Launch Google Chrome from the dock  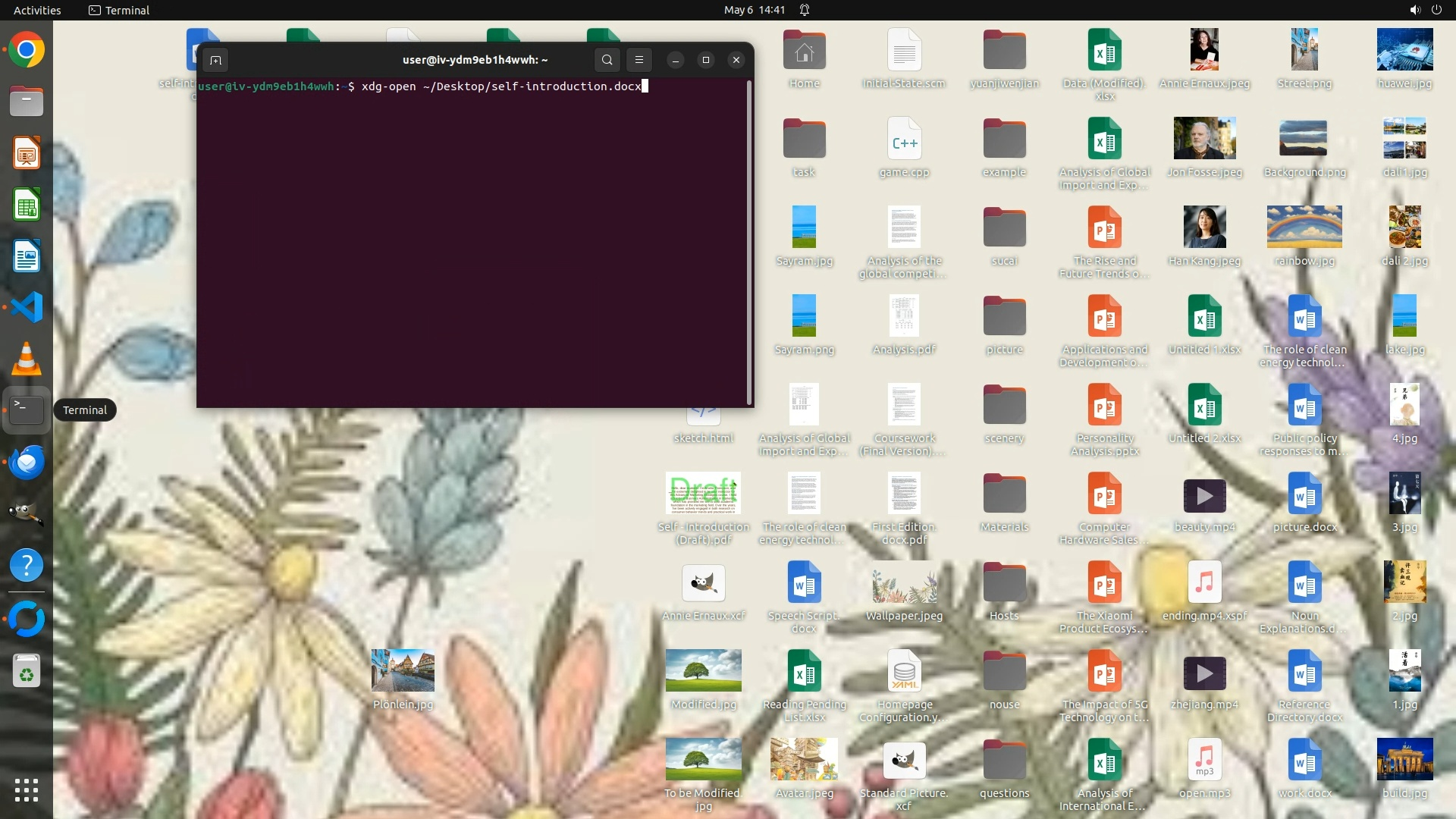27,51
